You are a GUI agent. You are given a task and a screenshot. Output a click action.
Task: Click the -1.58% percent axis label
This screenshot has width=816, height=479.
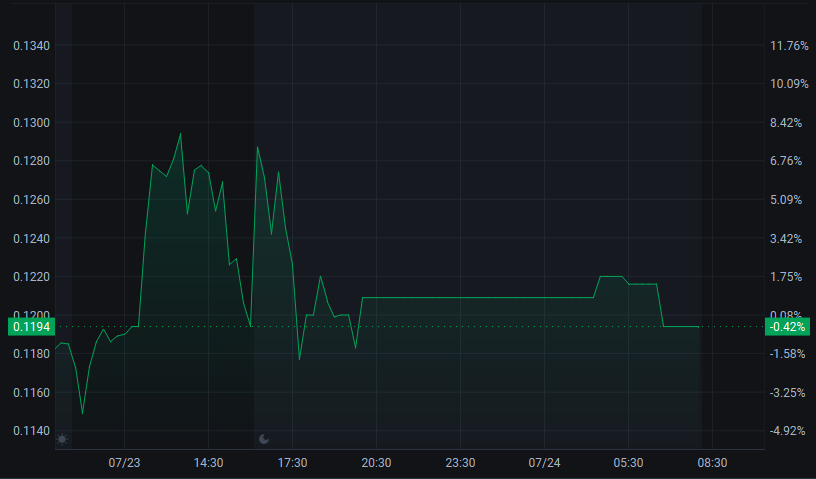787,354
